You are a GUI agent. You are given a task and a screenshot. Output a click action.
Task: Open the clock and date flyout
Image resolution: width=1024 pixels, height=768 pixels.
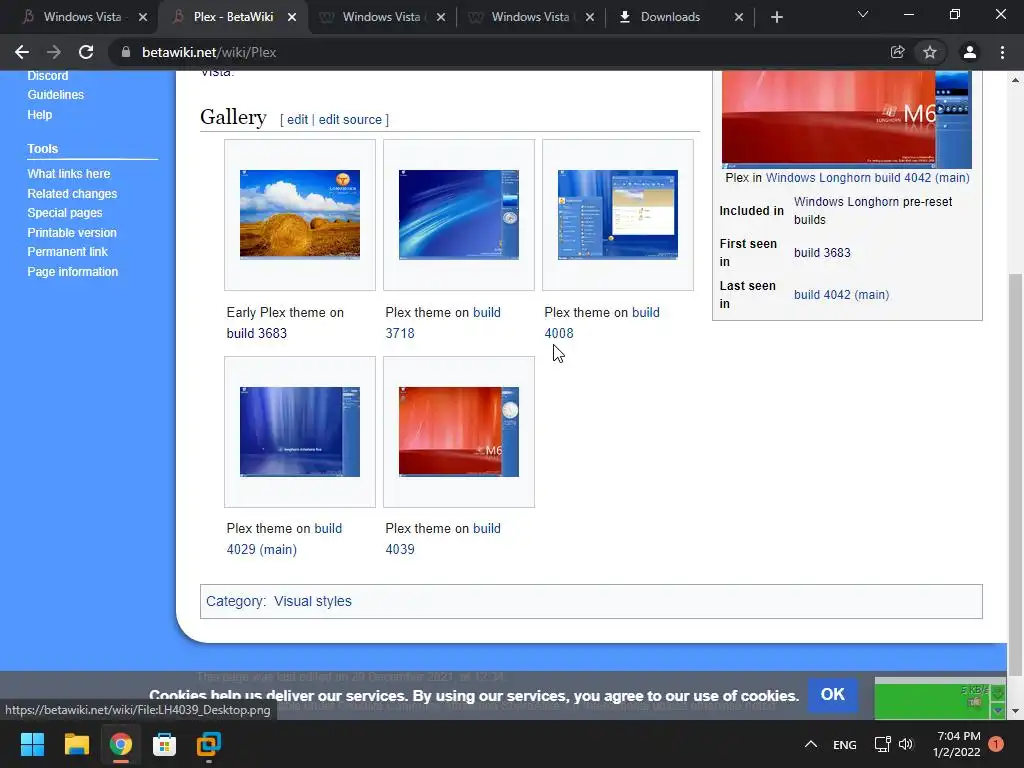coord(957,744)
